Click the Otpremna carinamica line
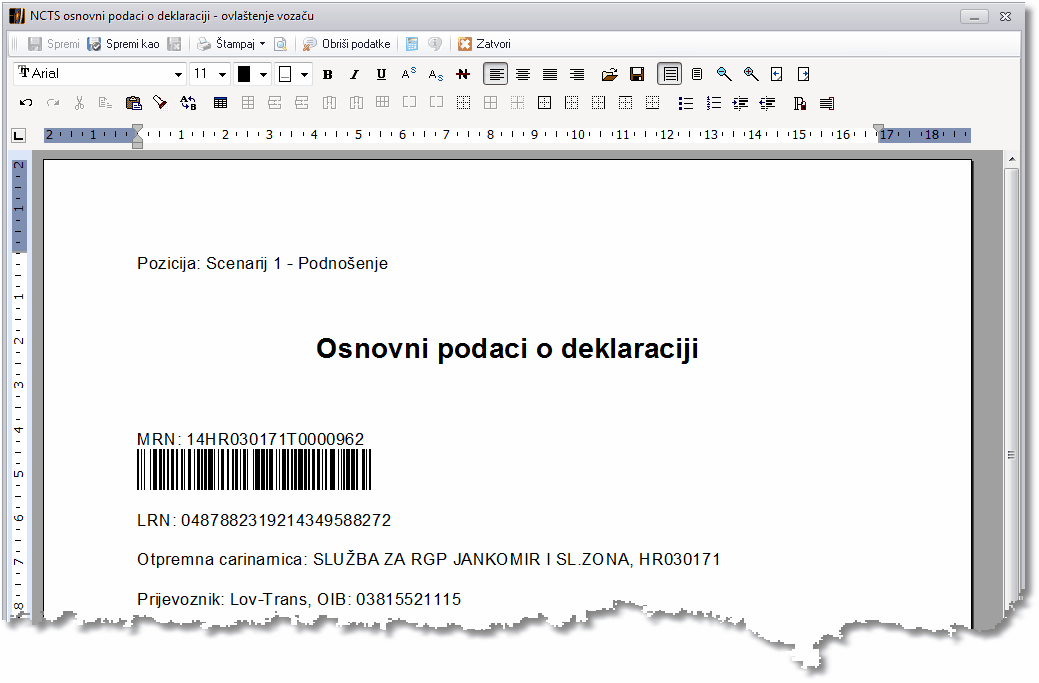This screenshot has height=683, width=1039. (x=428, y=560)
